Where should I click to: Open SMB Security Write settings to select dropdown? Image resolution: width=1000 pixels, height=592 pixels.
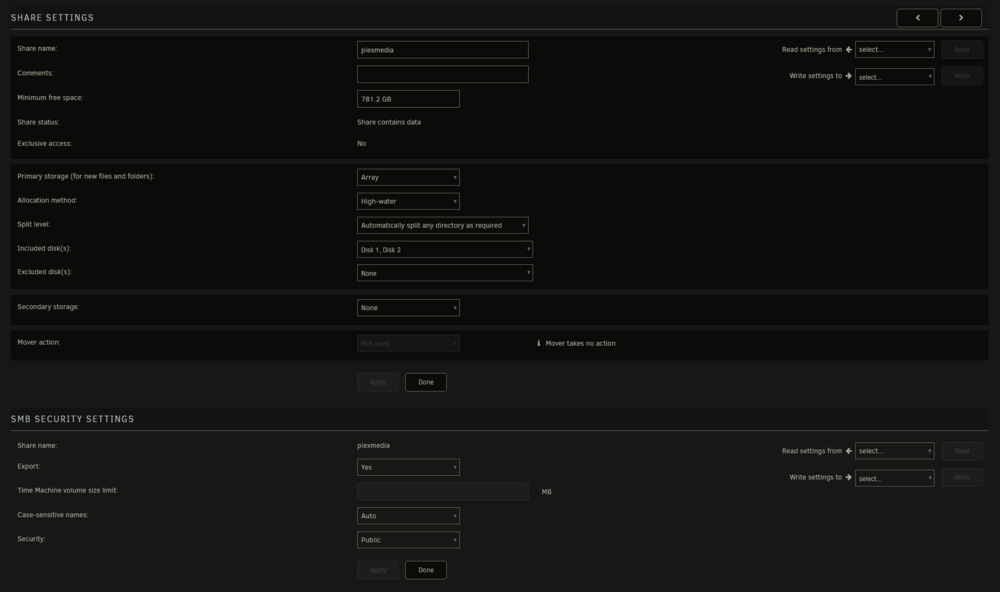click(894, 478)
